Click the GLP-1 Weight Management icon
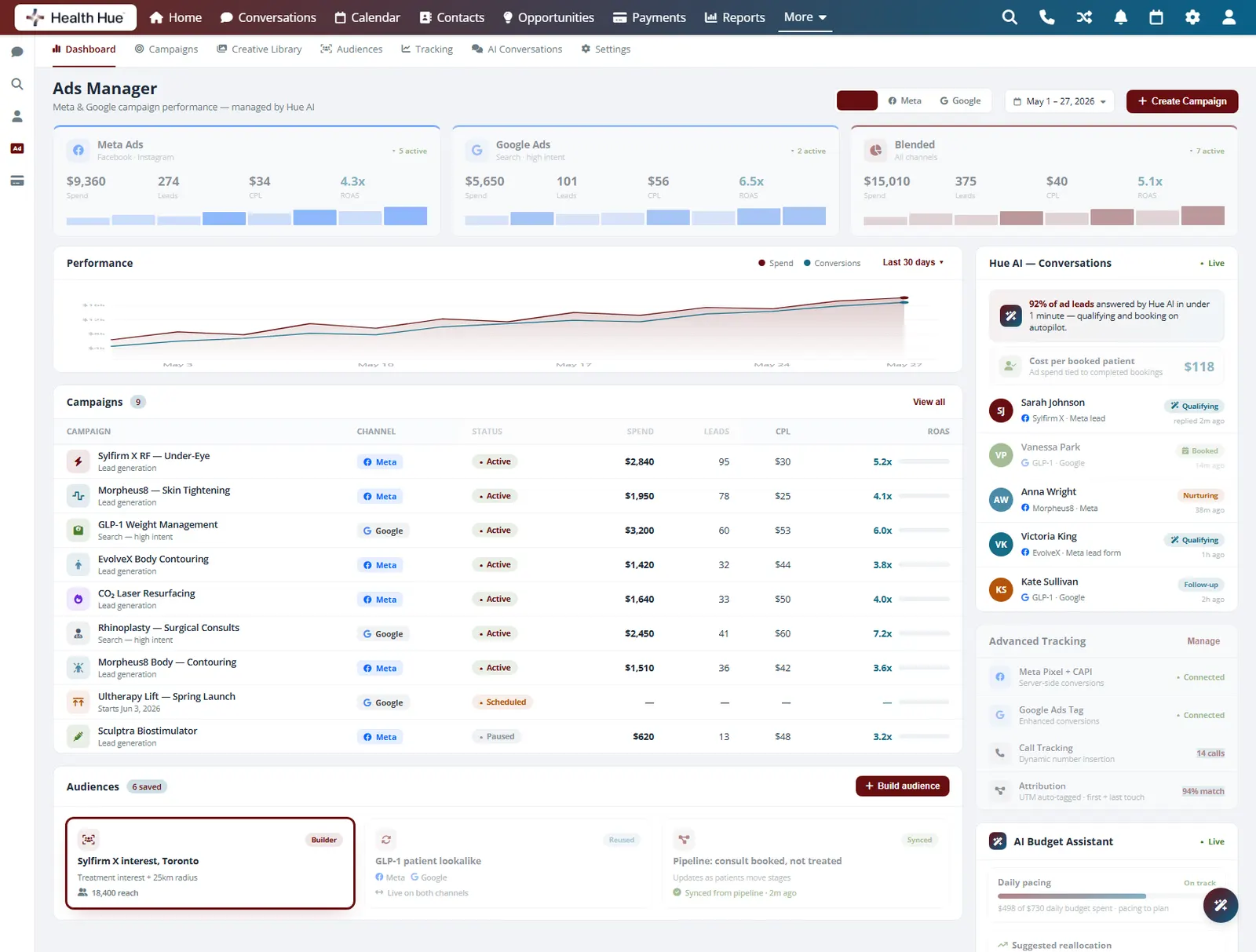 [78, 531]
